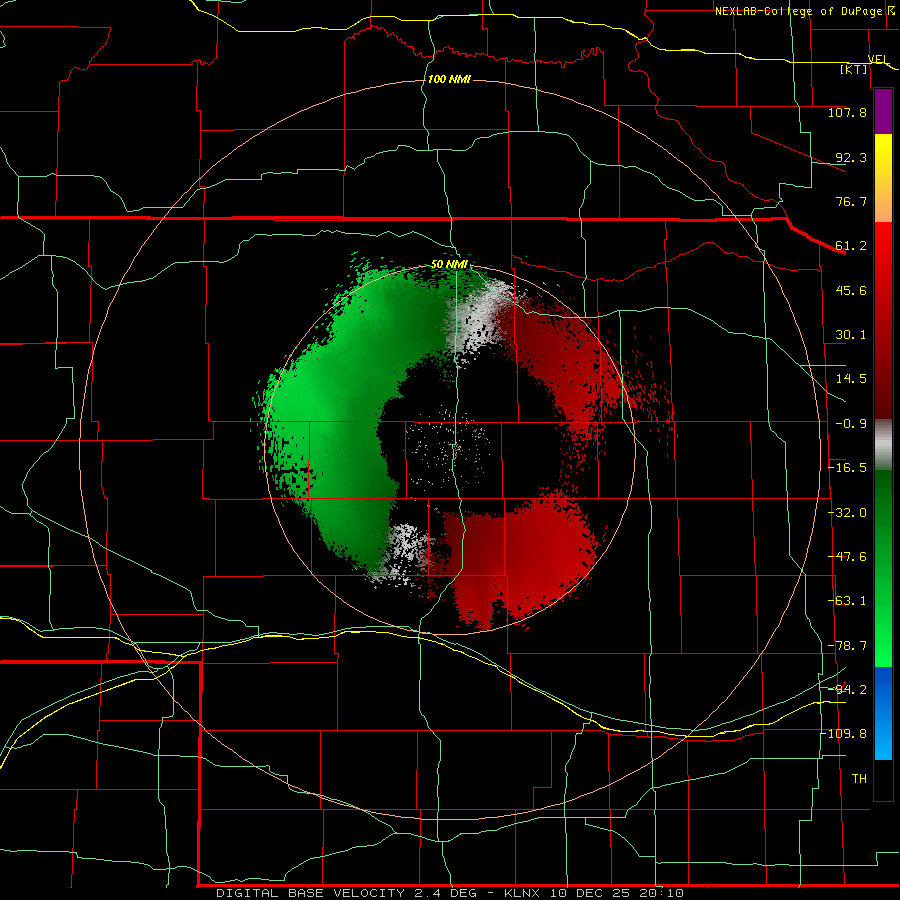The width and height of the screenshot is (900, 900).
Task: Pick the green segment of velocity color bar
Action: pyautogui.click(x=883, y=568)
